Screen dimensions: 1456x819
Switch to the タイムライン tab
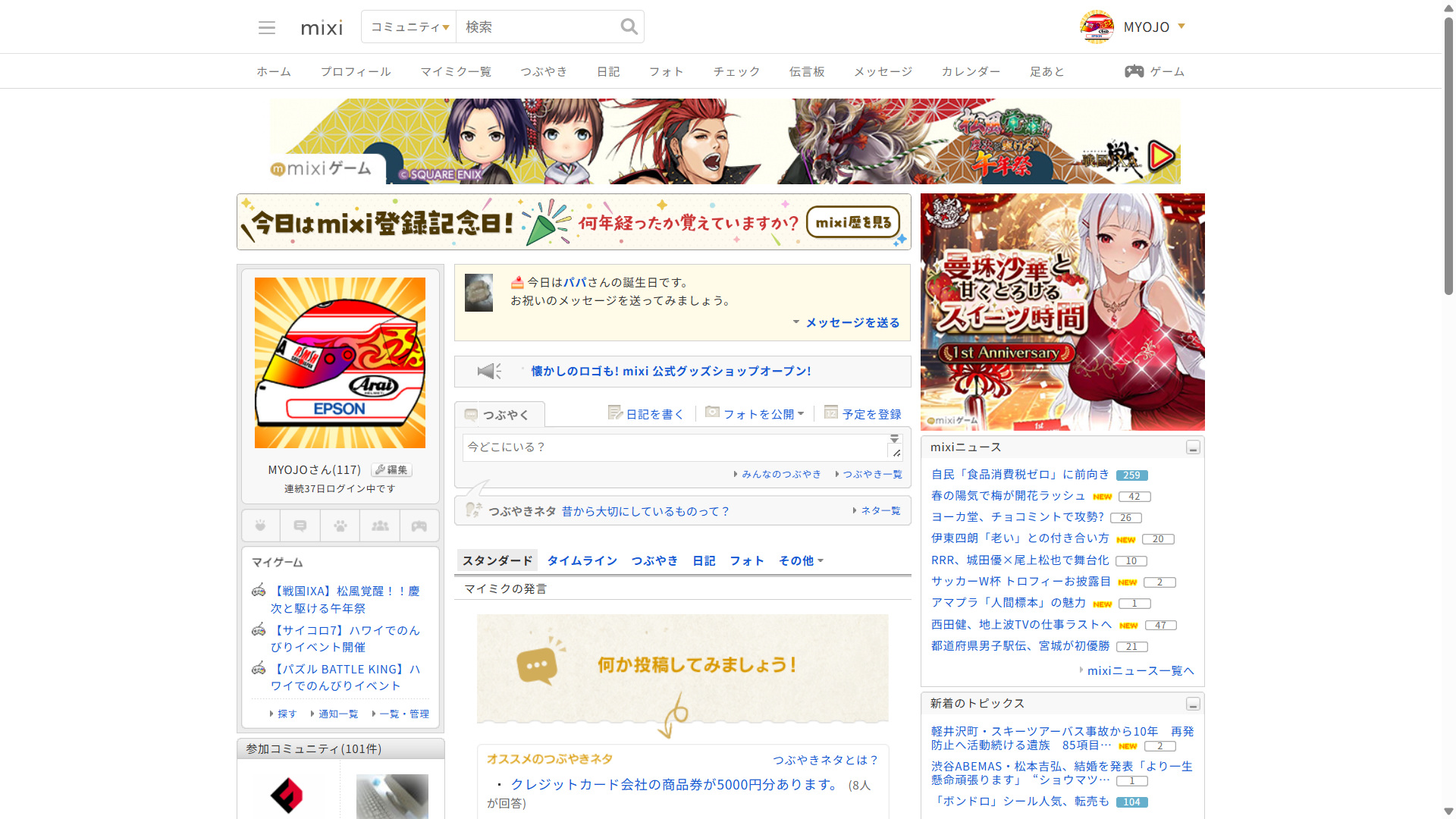pos(582,560)
